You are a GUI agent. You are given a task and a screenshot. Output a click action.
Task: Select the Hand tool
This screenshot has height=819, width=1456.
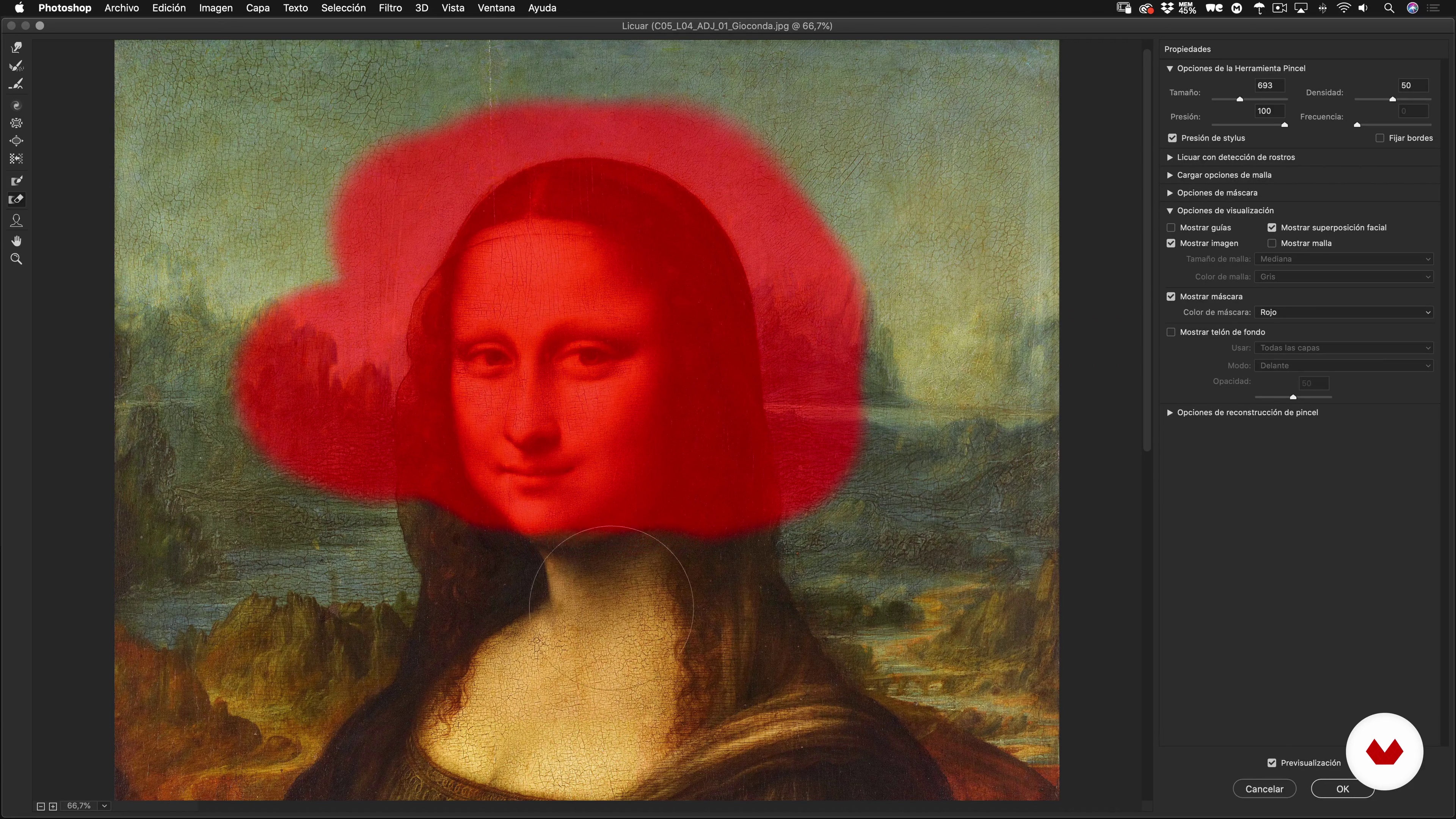(x=16, y=242)
